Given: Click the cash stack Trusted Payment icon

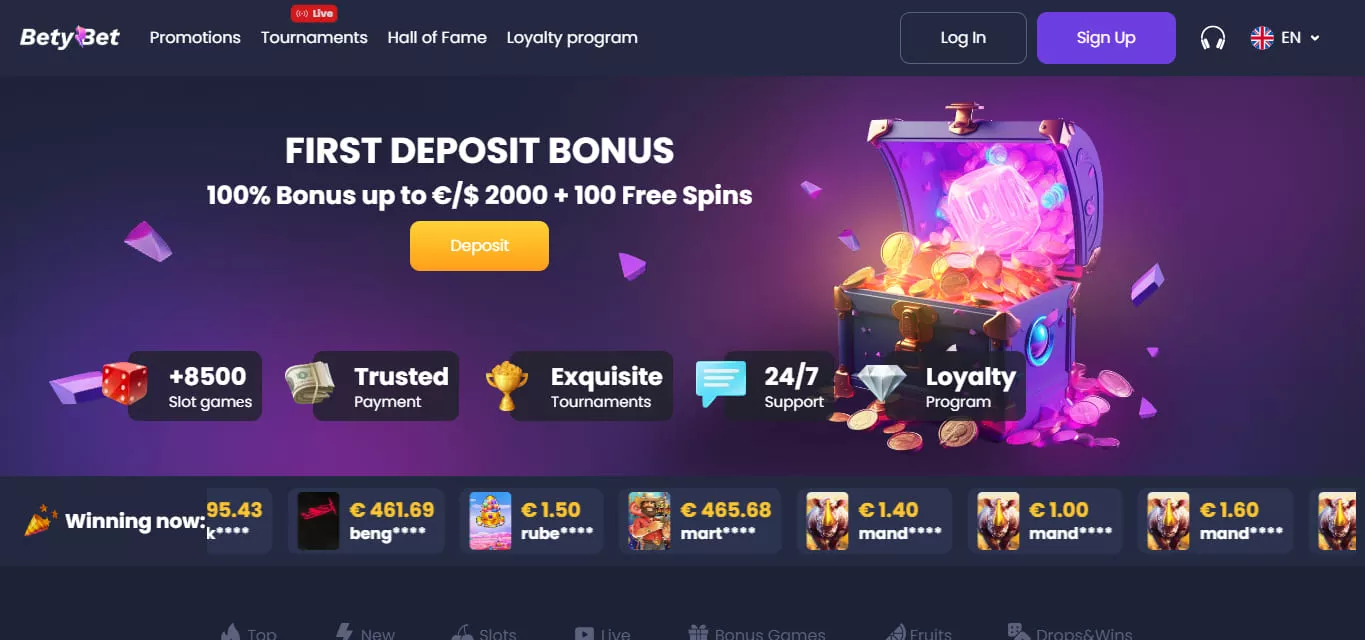Looking at the screenshot, I should [311, 383].
